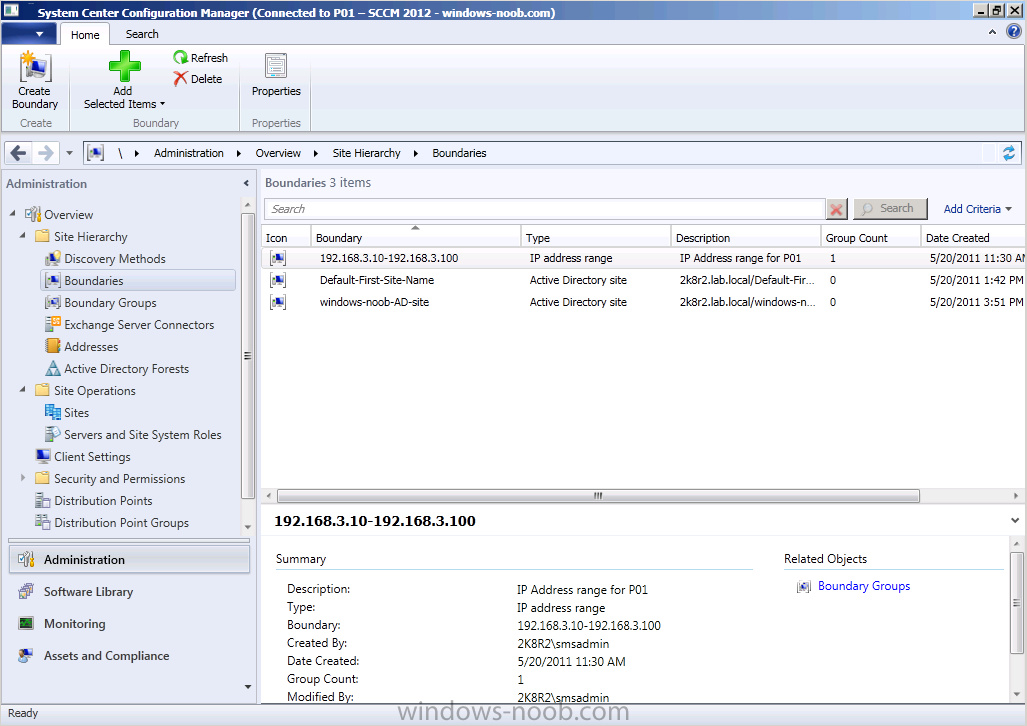Click the Overview node icon in tree
The width and height of the screenshot is (1027, 726).
coord(33,214)
